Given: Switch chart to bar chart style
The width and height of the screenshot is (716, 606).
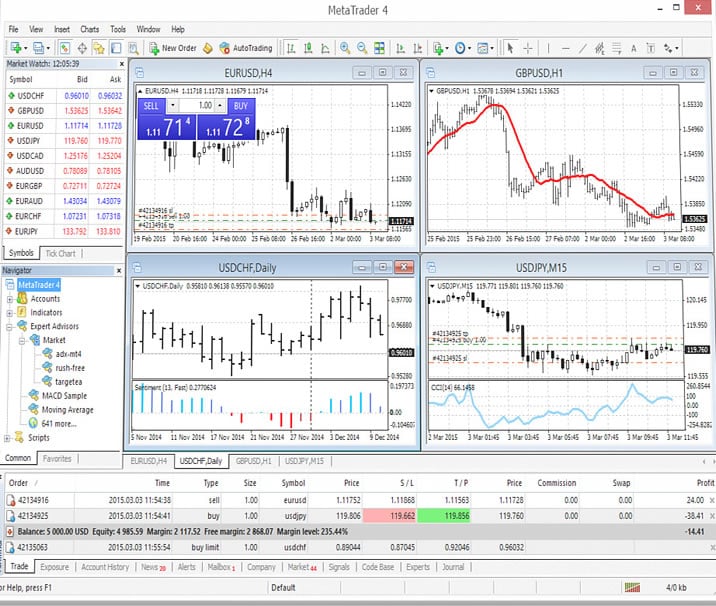Looking at the screenshot, I should [x=291, y=48].
